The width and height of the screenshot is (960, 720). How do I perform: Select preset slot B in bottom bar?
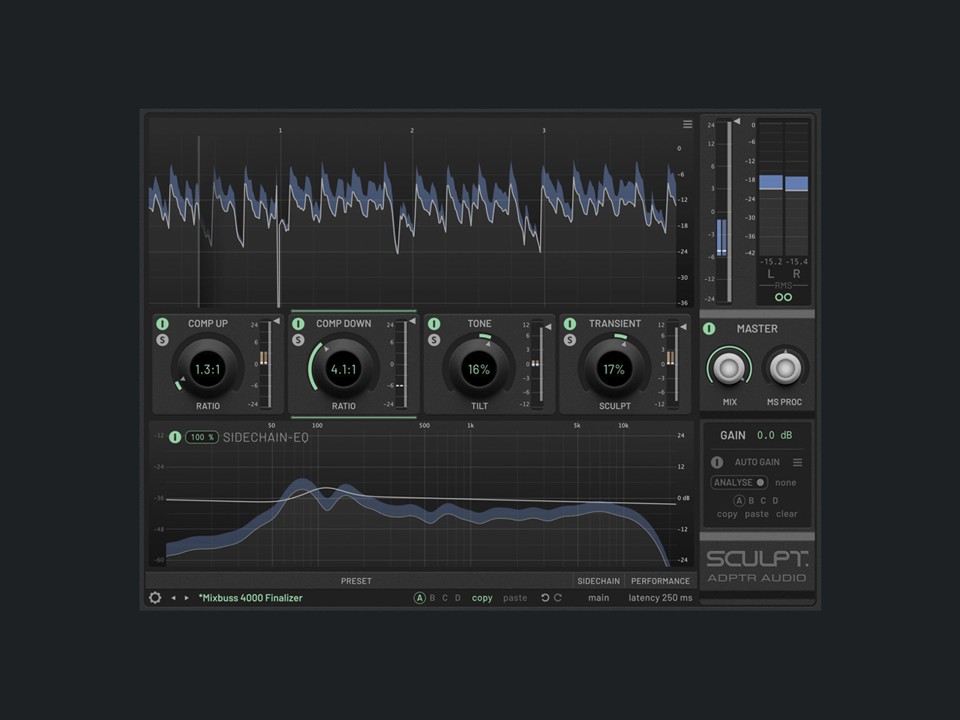[x=432, y=598]
